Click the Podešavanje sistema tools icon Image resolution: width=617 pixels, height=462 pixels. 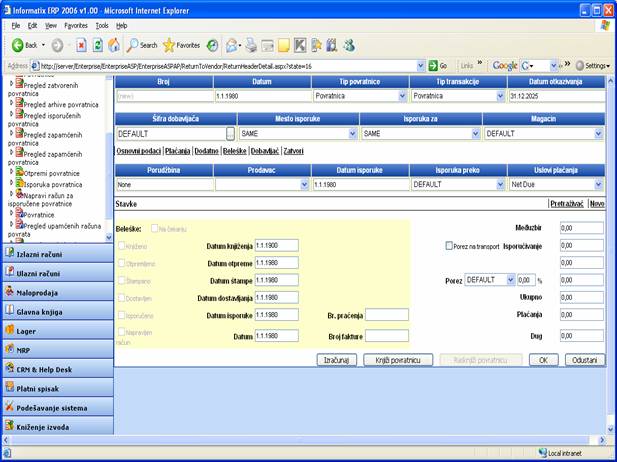pos(9,407)
